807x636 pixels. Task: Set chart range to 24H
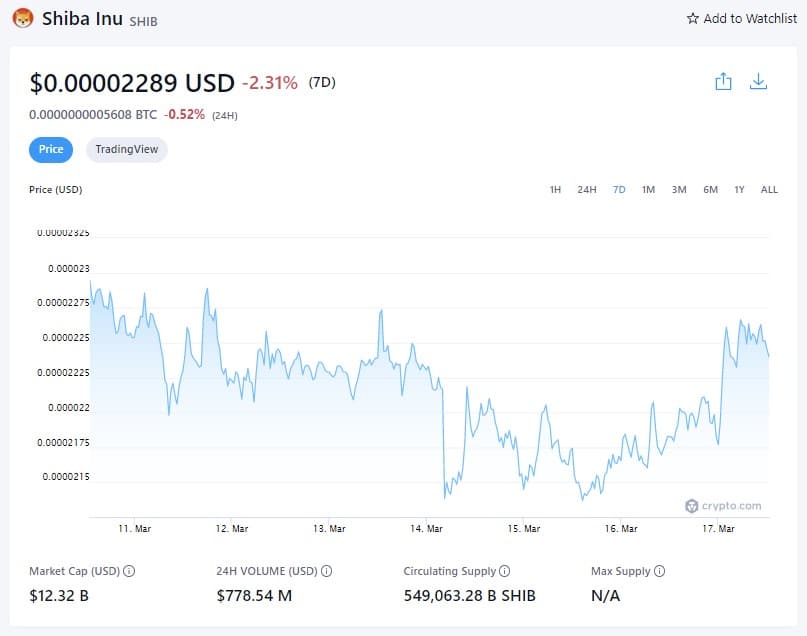tap(587, 189)
